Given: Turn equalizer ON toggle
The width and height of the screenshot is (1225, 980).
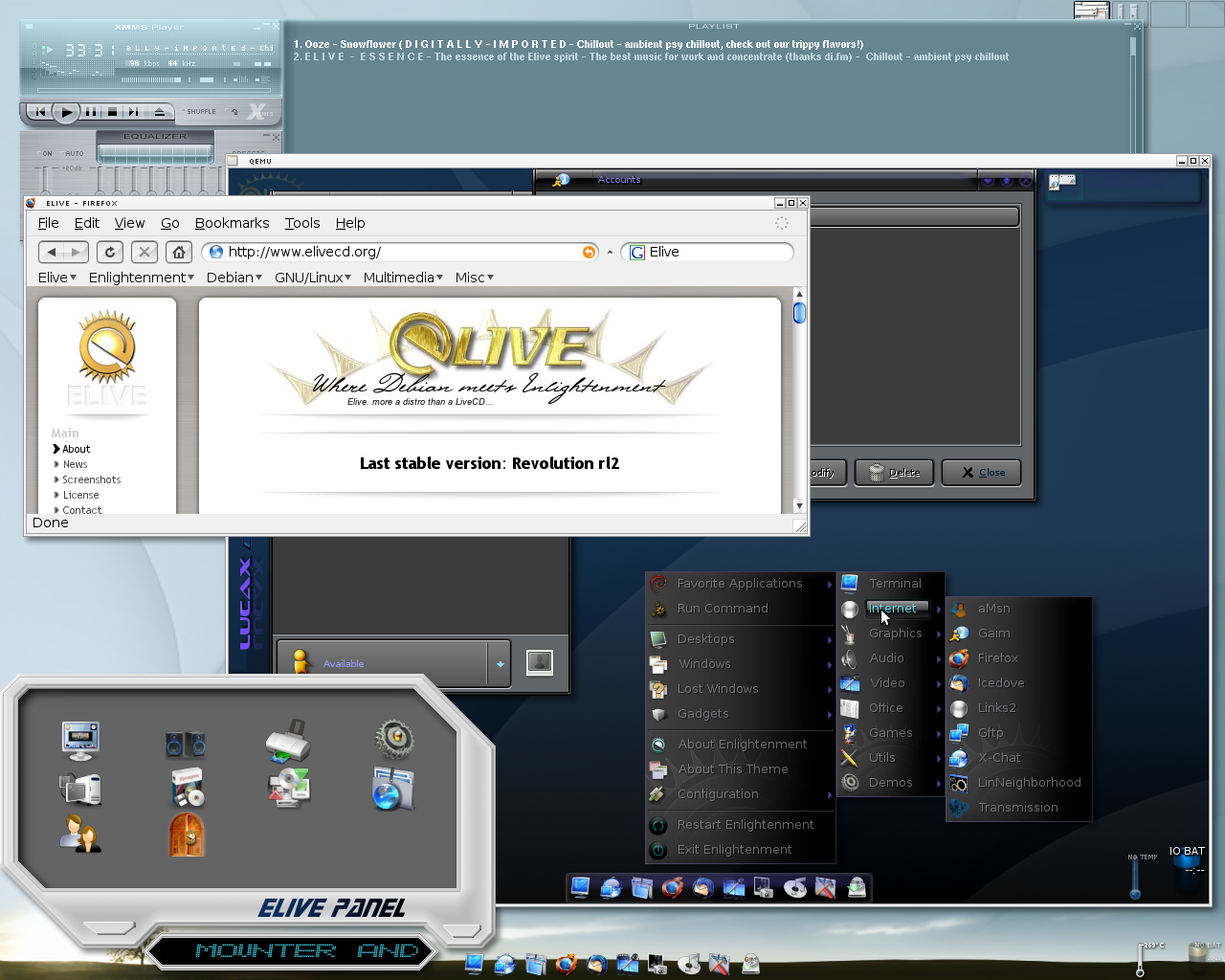Looking at the screenshot, I should 45,153.
